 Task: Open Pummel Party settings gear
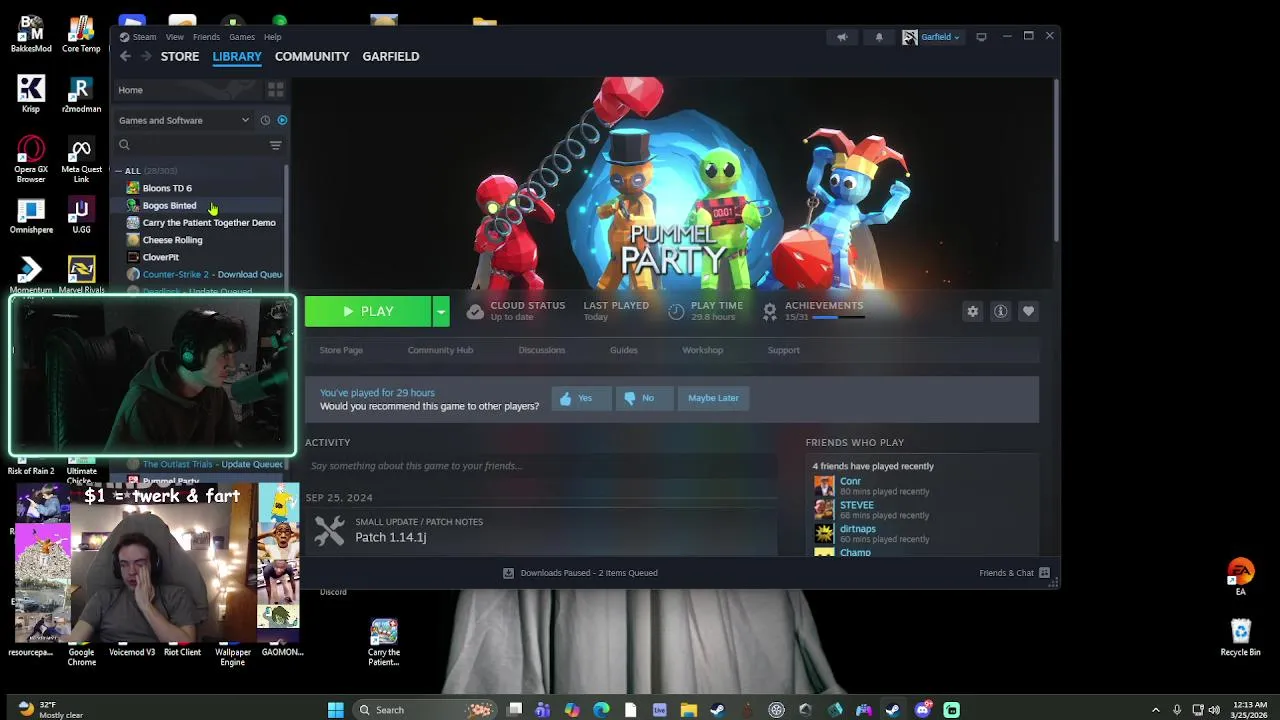[972, 311]
